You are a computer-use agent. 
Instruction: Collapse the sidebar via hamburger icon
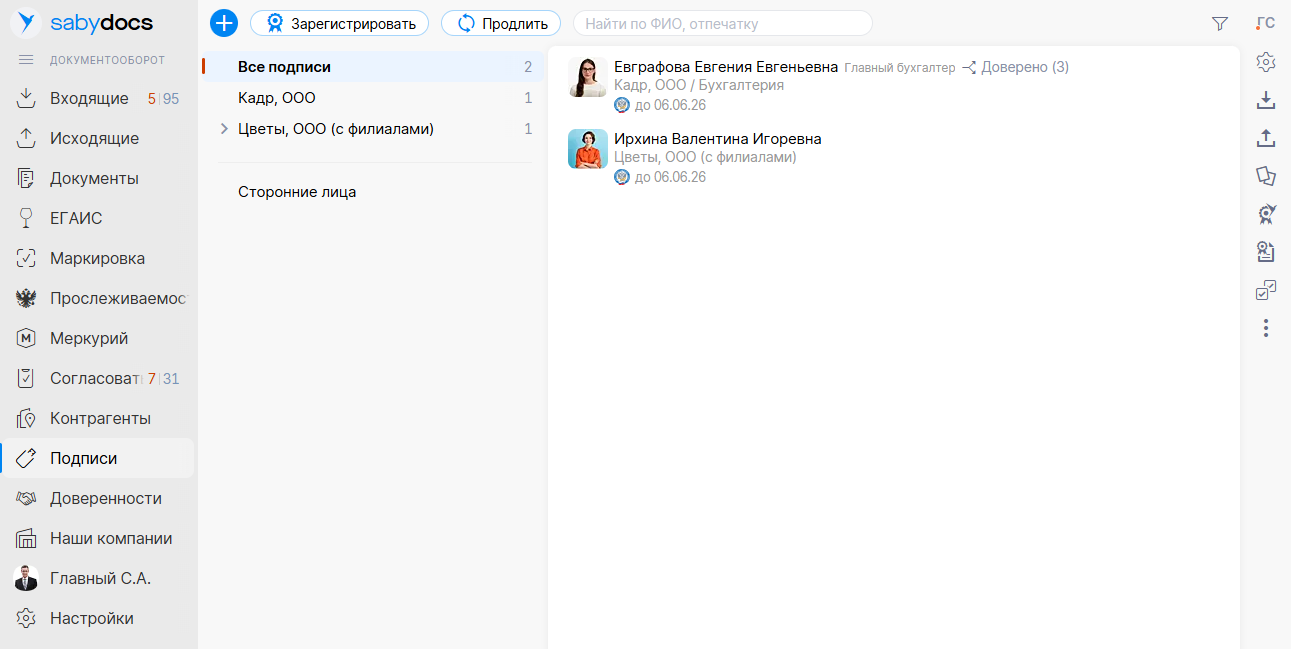point(27,60)
